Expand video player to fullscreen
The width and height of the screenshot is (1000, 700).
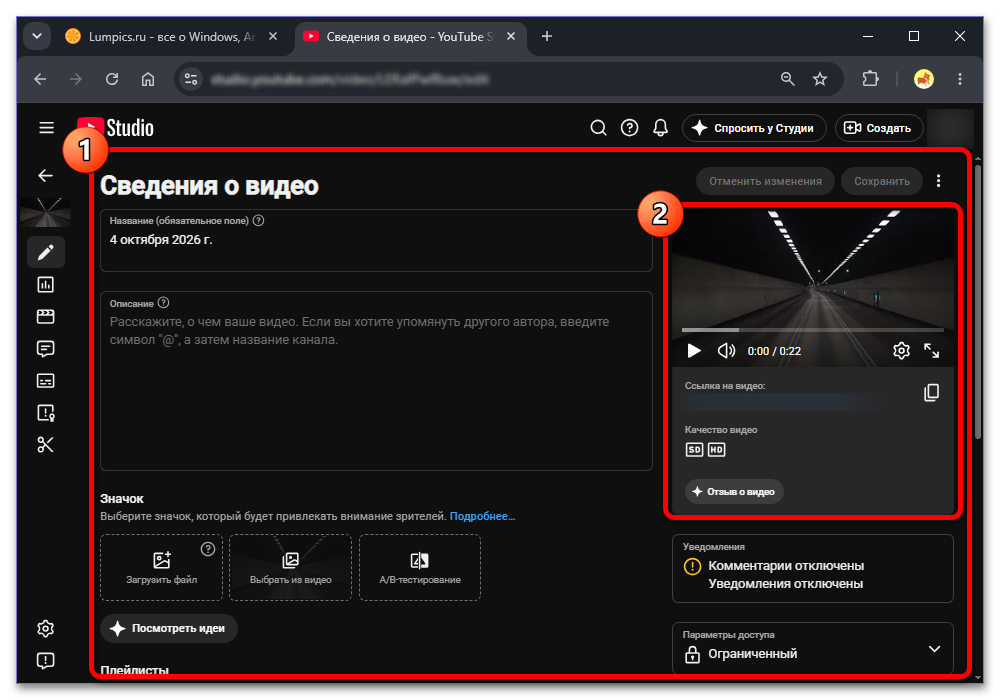point(932,351)
